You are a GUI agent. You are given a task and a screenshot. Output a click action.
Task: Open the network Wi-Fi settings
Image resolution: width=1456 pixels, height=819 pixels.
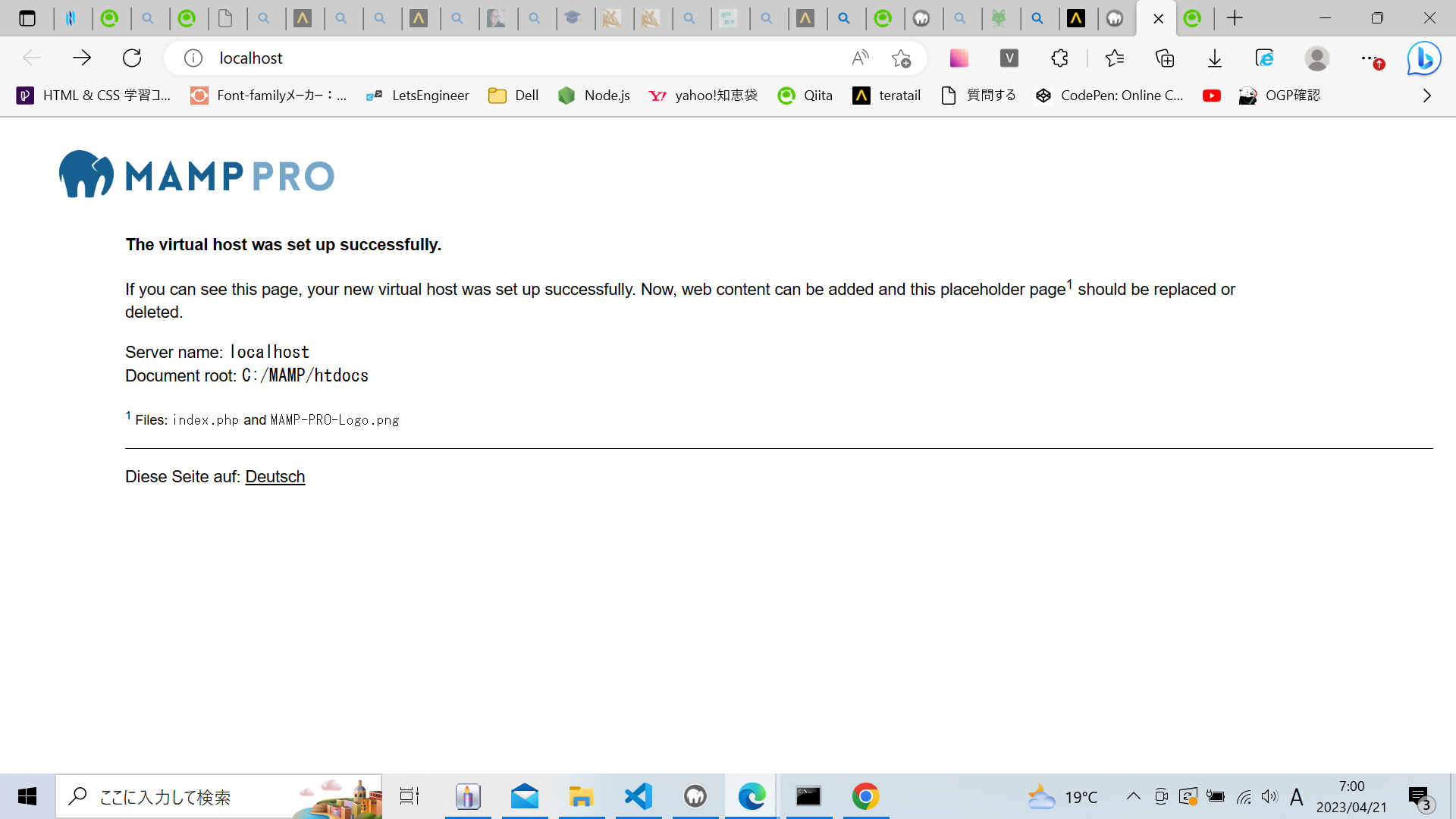coord(1244,797)
